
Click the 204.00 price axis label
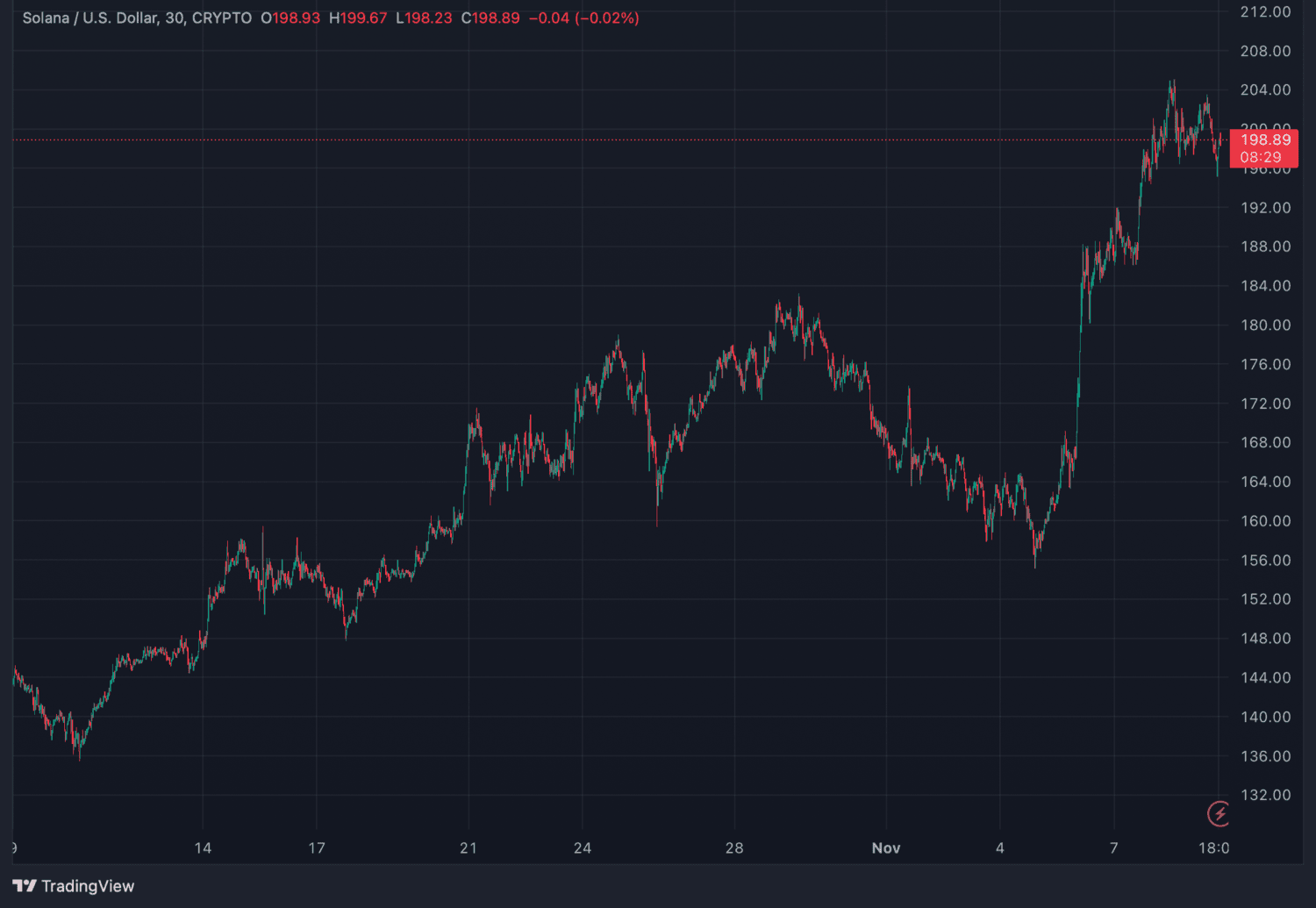coord(1265,89)
